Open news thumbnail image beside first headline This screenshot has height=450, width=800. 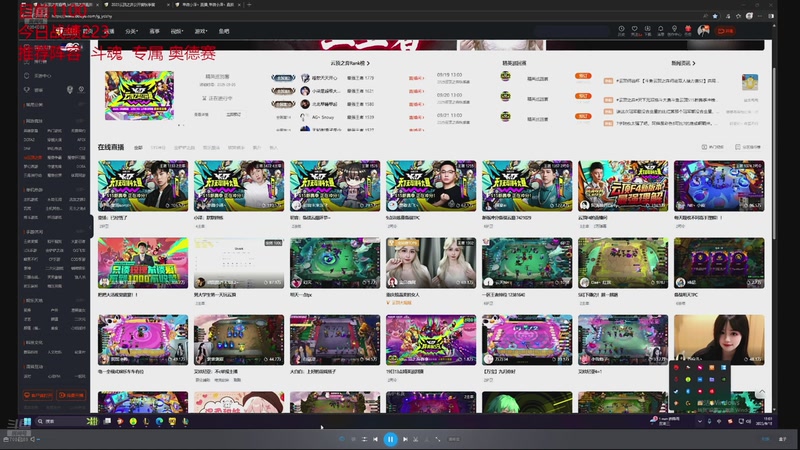point(749,82)
